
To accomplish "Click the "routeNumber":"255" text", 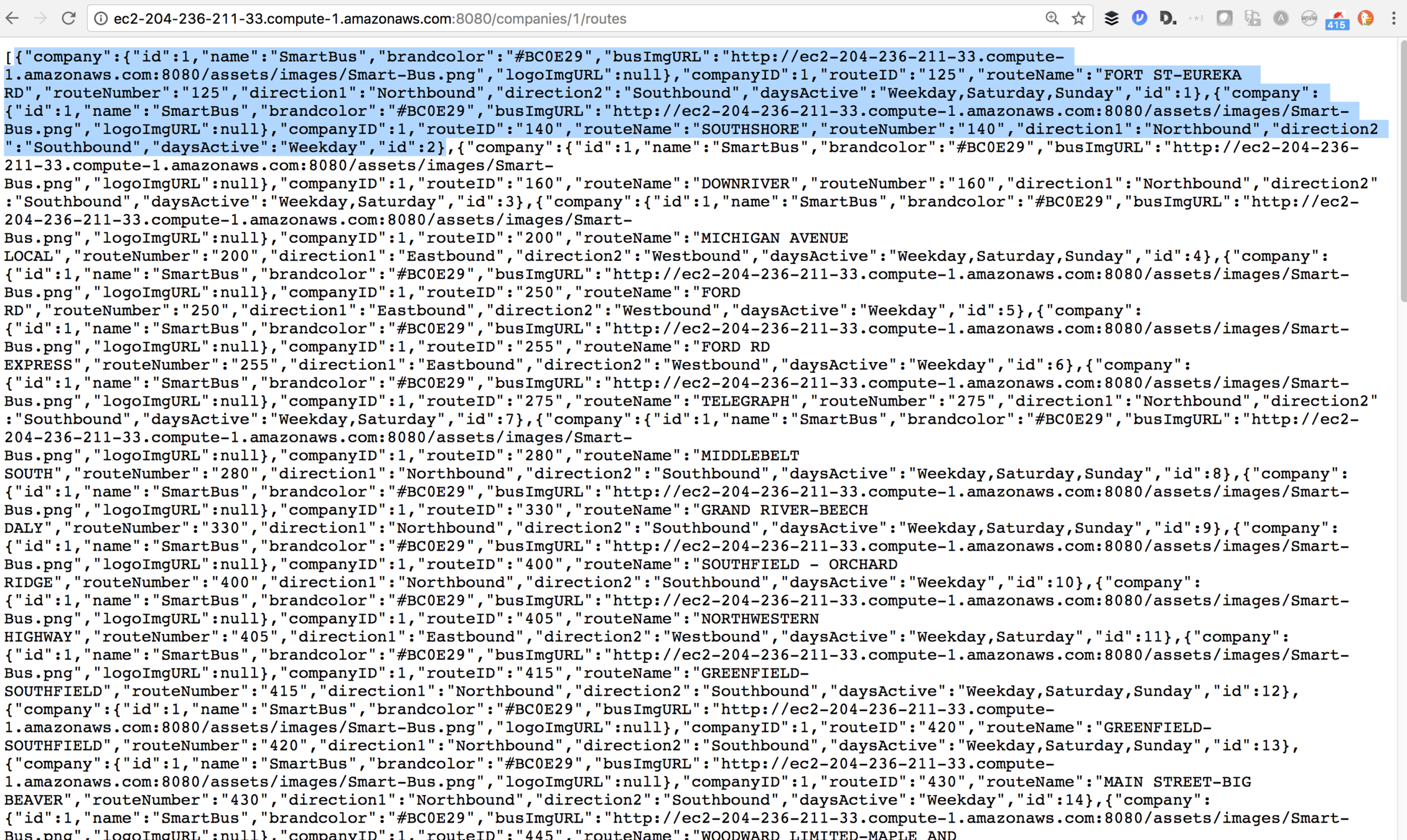I will pos(190,365).
